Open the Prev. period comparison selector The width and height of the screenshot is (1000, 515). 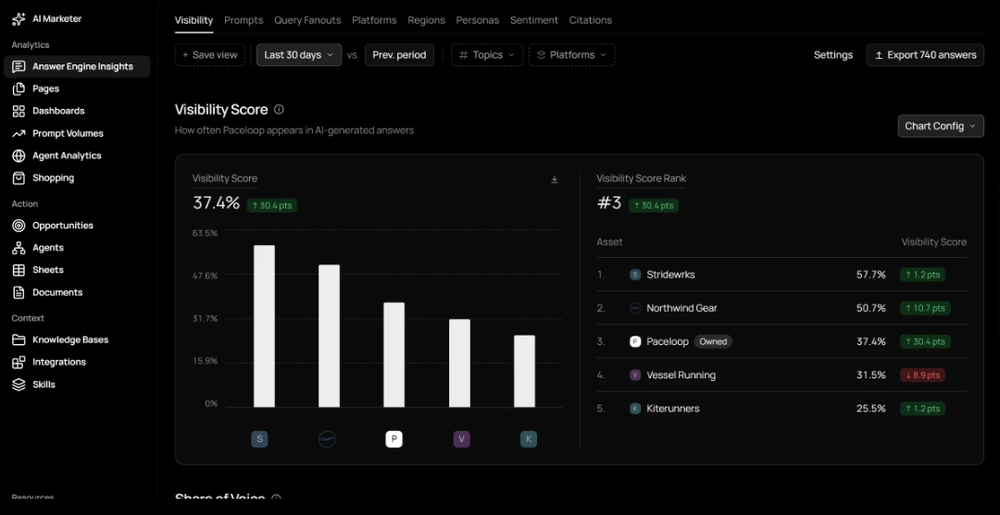point(399,55)
